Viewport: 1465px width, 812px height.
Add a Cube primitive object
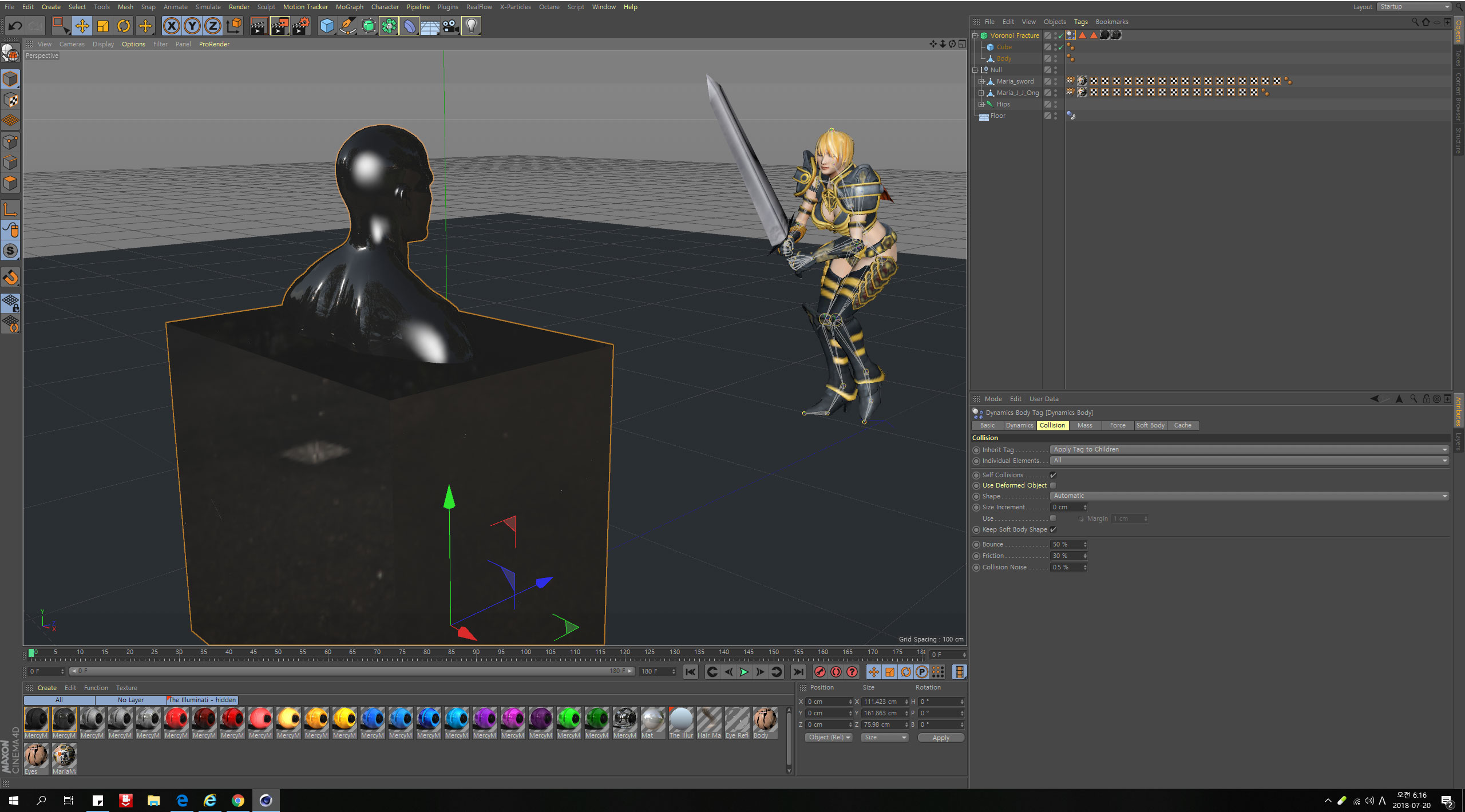pyautogui.click(x=327, y=26)
